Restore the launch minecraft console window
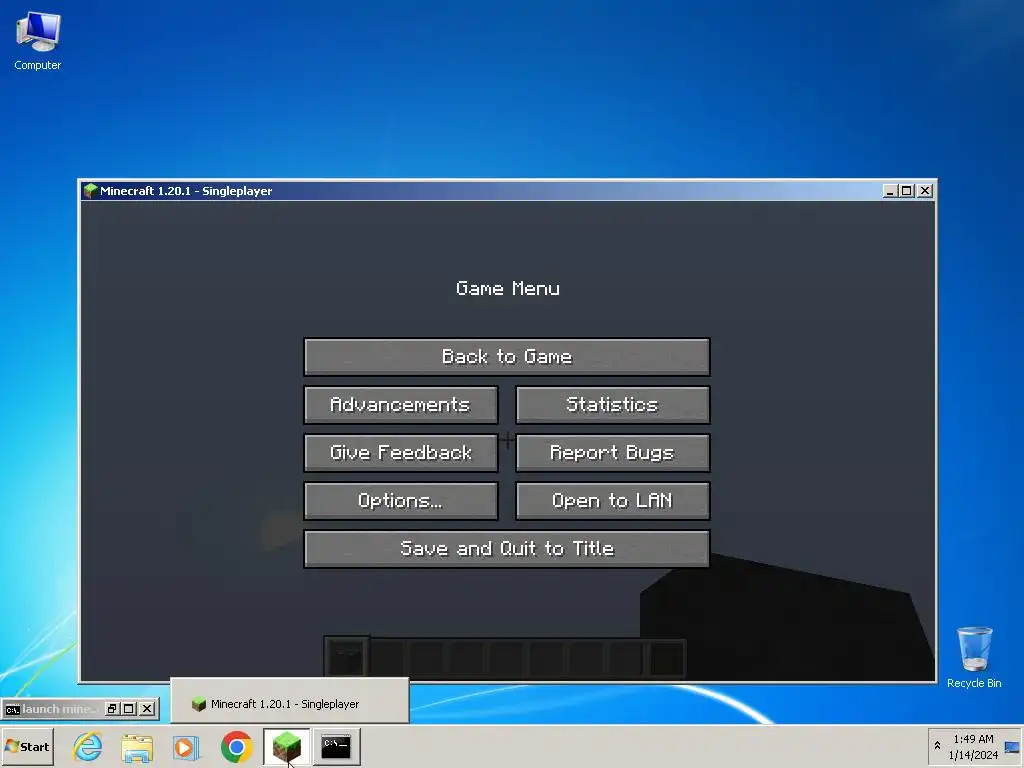The image size is (1024, 768). click(112, 709)
